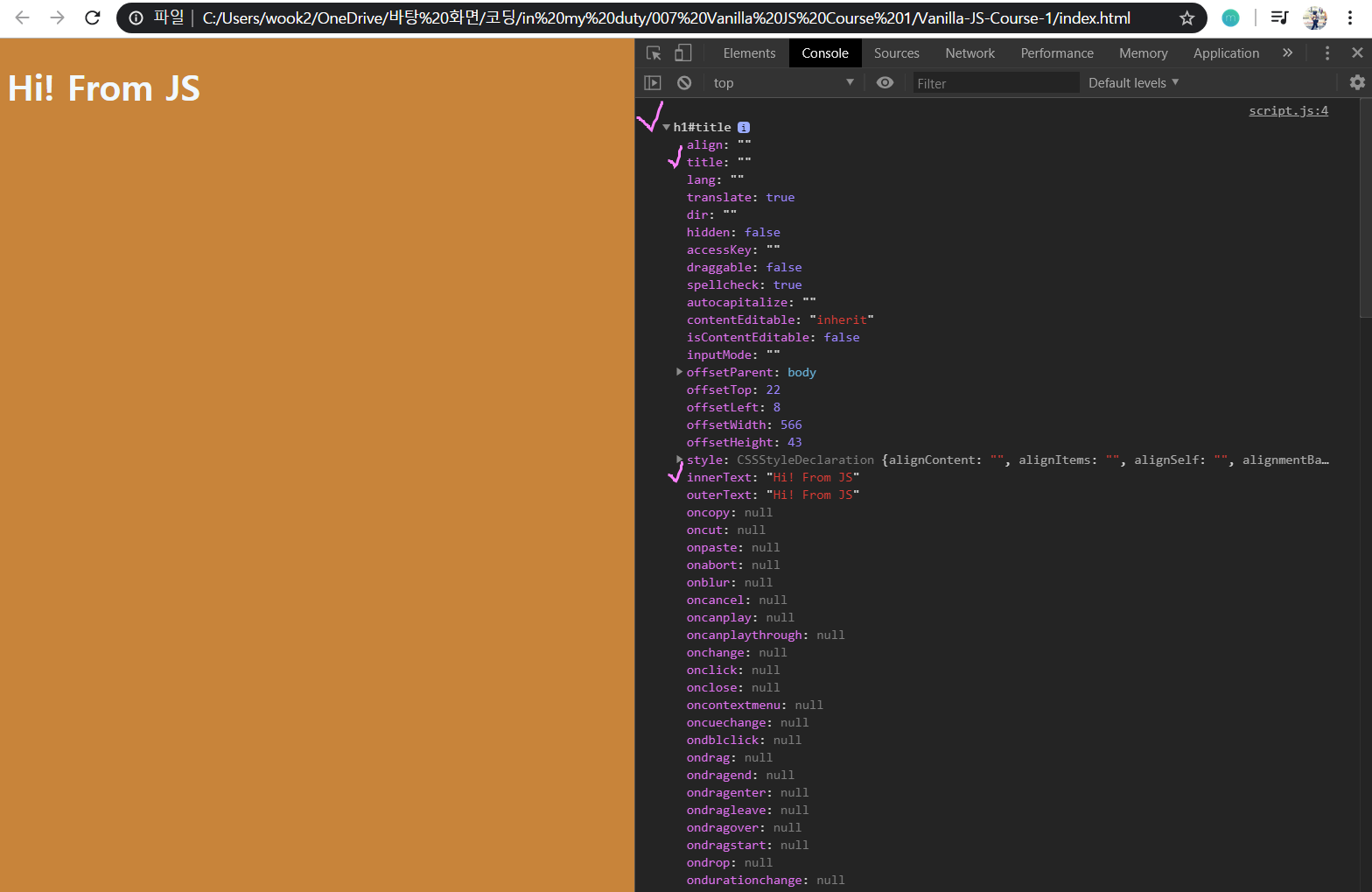
Task: Select the translate: true row
Action: click(x=740, y=197)
